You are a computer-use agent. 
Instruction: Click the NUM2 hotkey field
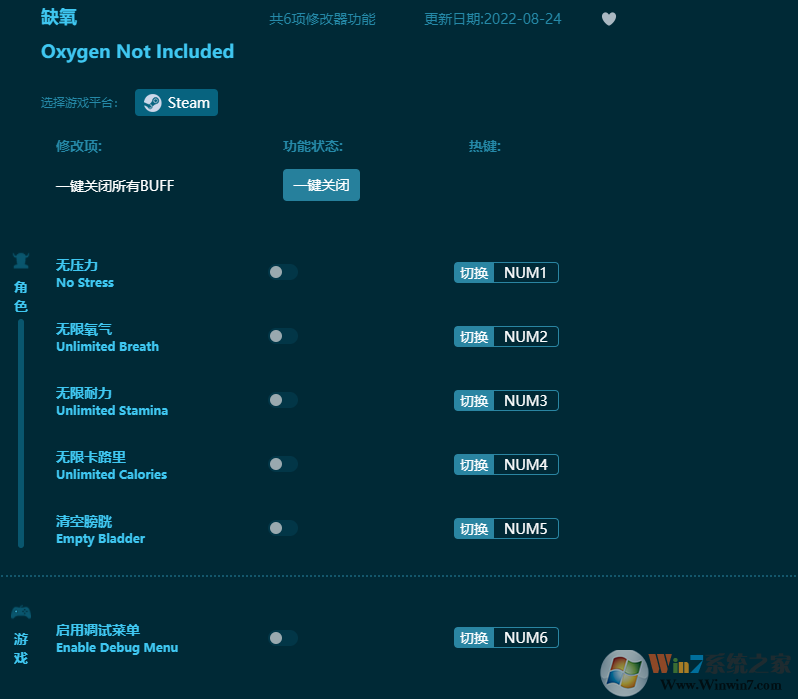tap(525, 337)
